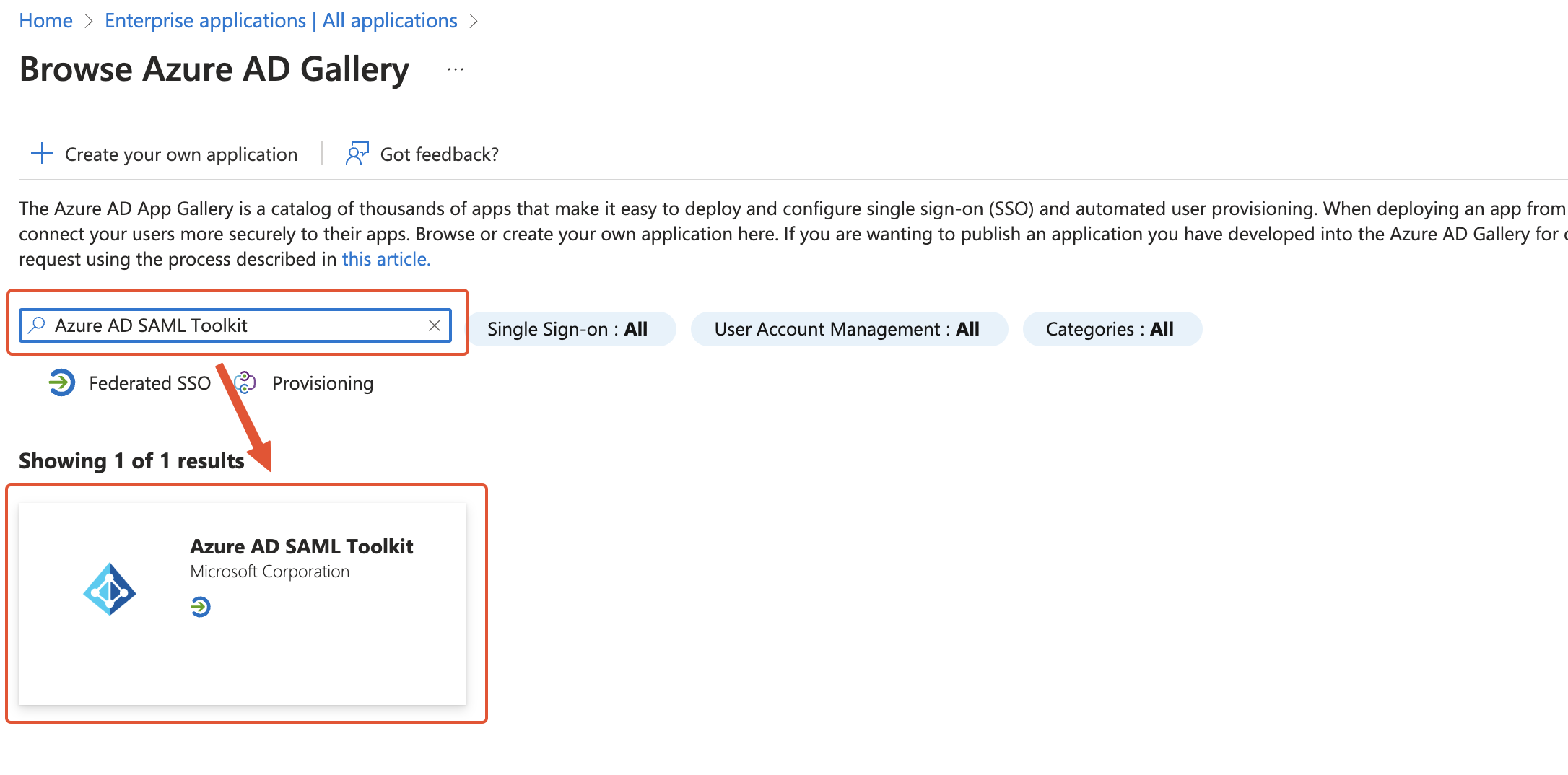Click Got feedback?

pyautogui.click(x=439, y=153)
